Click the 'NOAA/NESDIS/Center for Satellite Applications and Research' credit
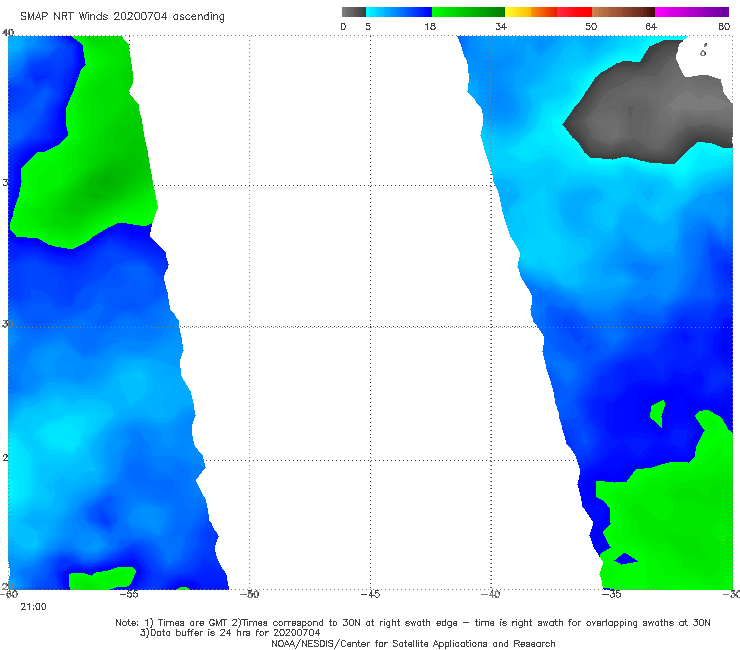Image resolution: width=740 pixels, height=650 pixels. pyautogui.click(x=413, y=643)
